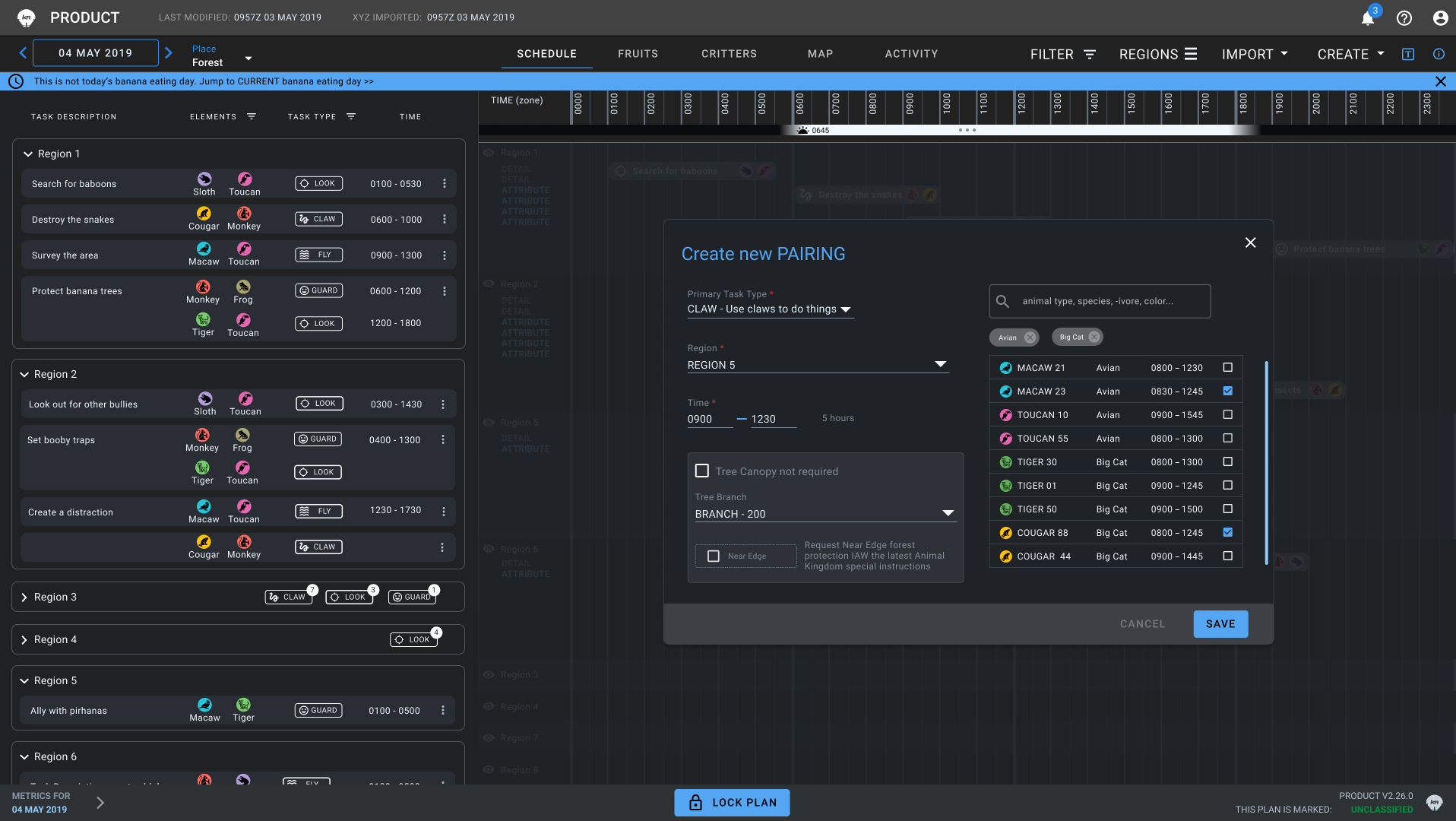Expand the Region 3 group
This screenshot has height=821, width=1456.
[x=24, y=597]
